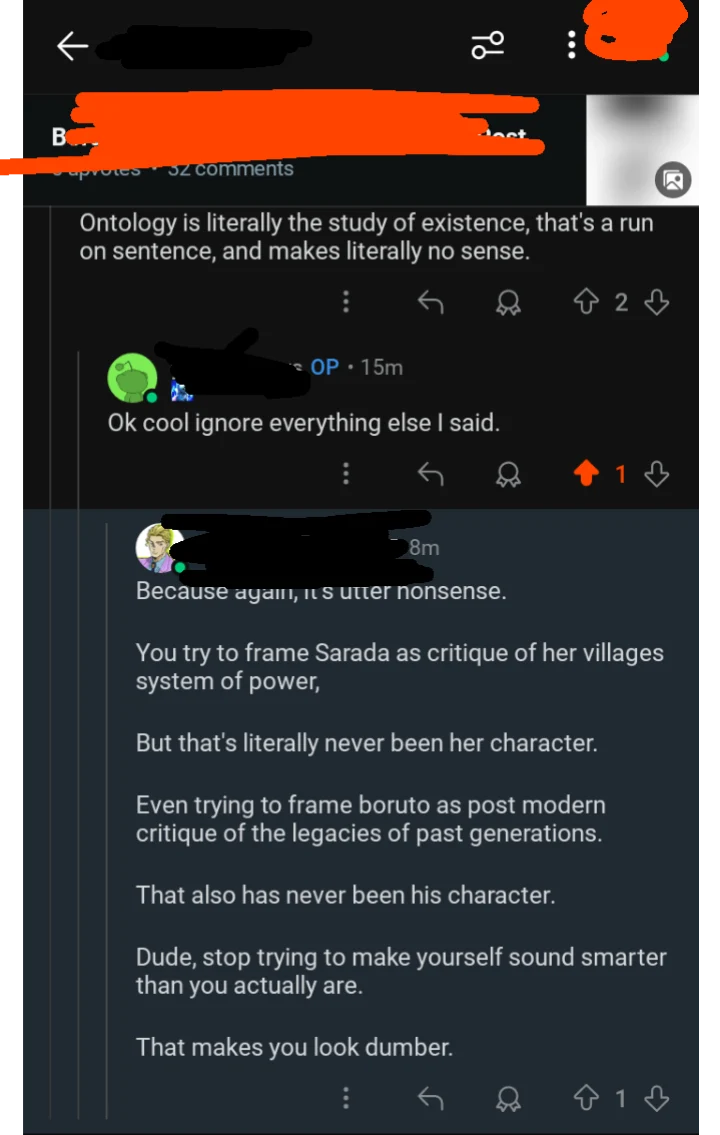The height and width of the screenshot is (1135, 720).
Task: Tap the back arrow to leave the post
Action: pyautogui.click(x=71, y=44)
